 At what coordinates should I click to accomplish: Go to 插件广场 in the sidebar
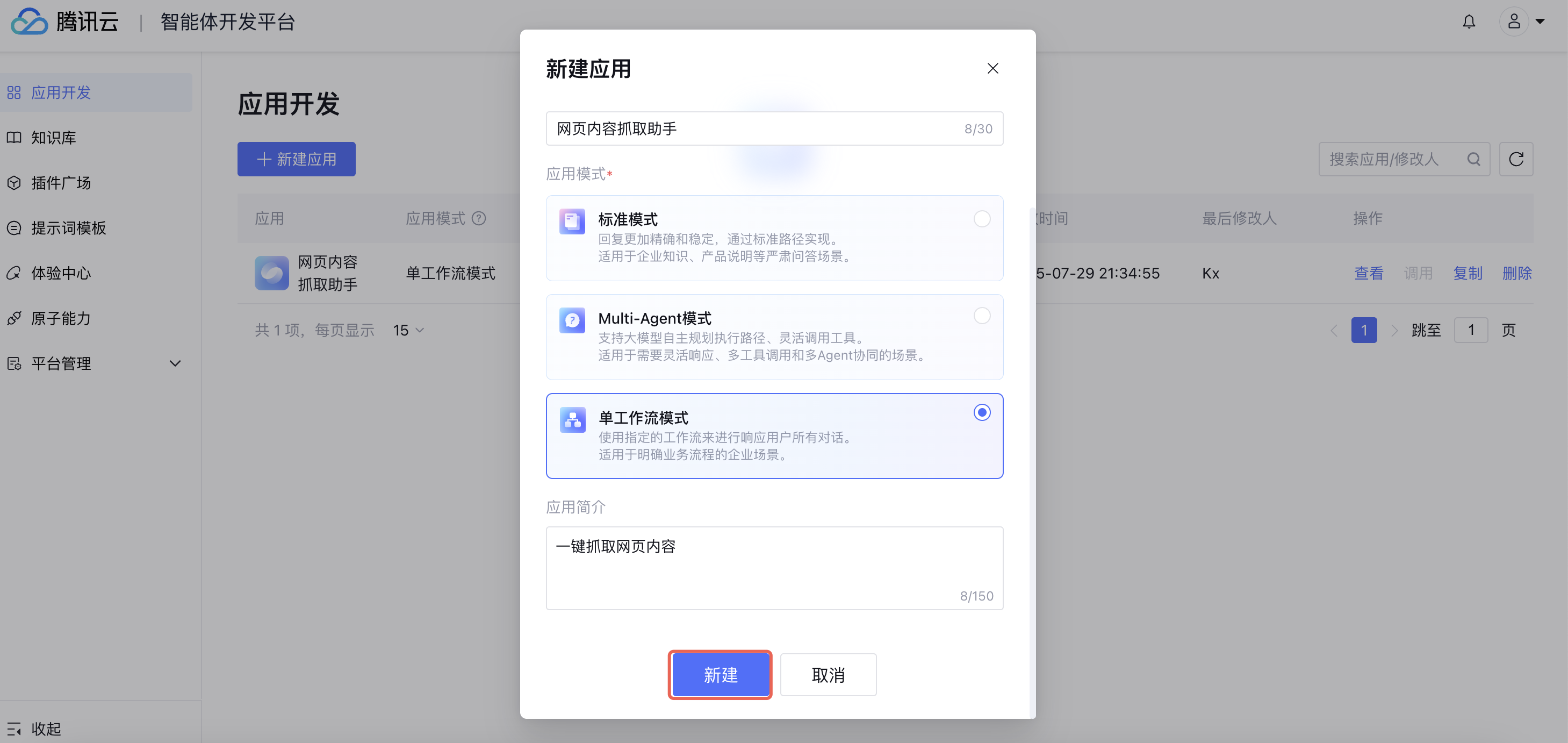tap(61, 183)
